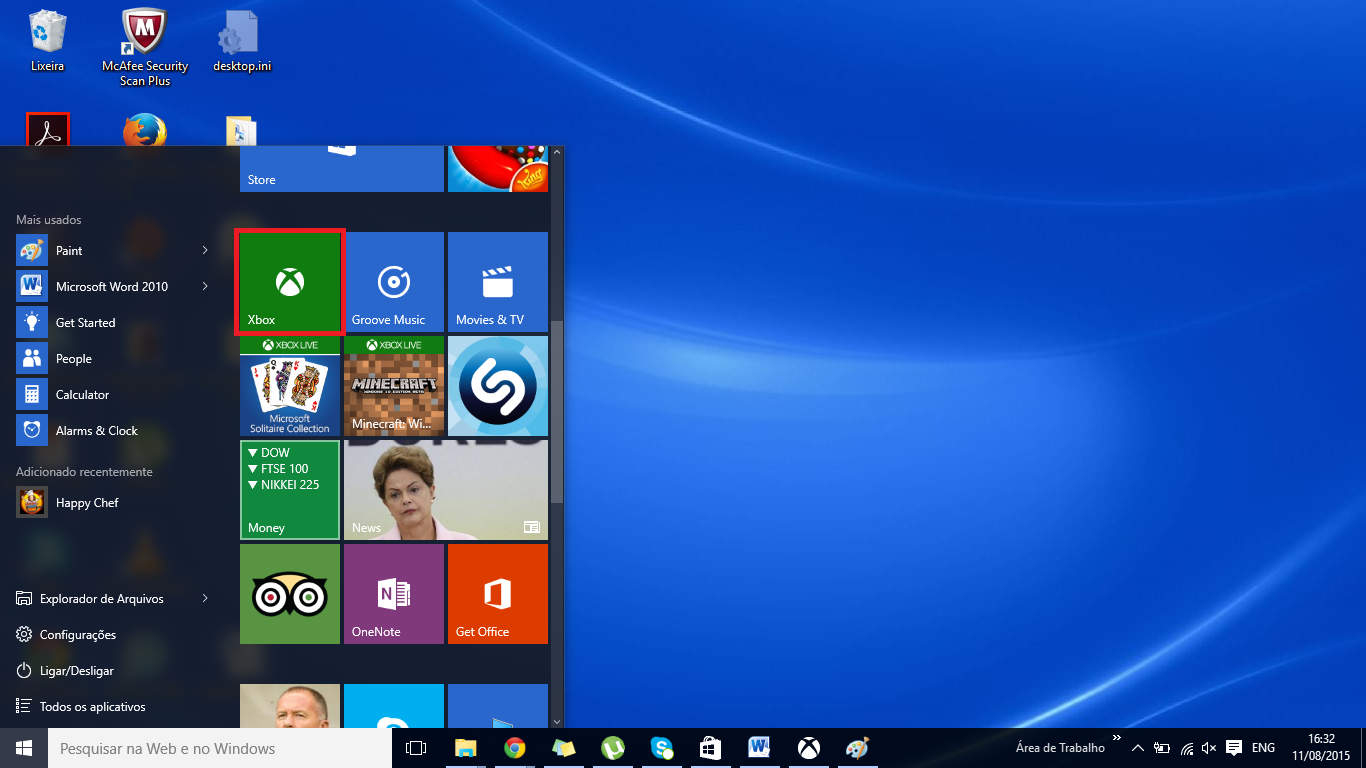The height and width of the screenshot is (768, 1366).
Task: Open the Action Center notification toggle
Action: [1232, 748]
